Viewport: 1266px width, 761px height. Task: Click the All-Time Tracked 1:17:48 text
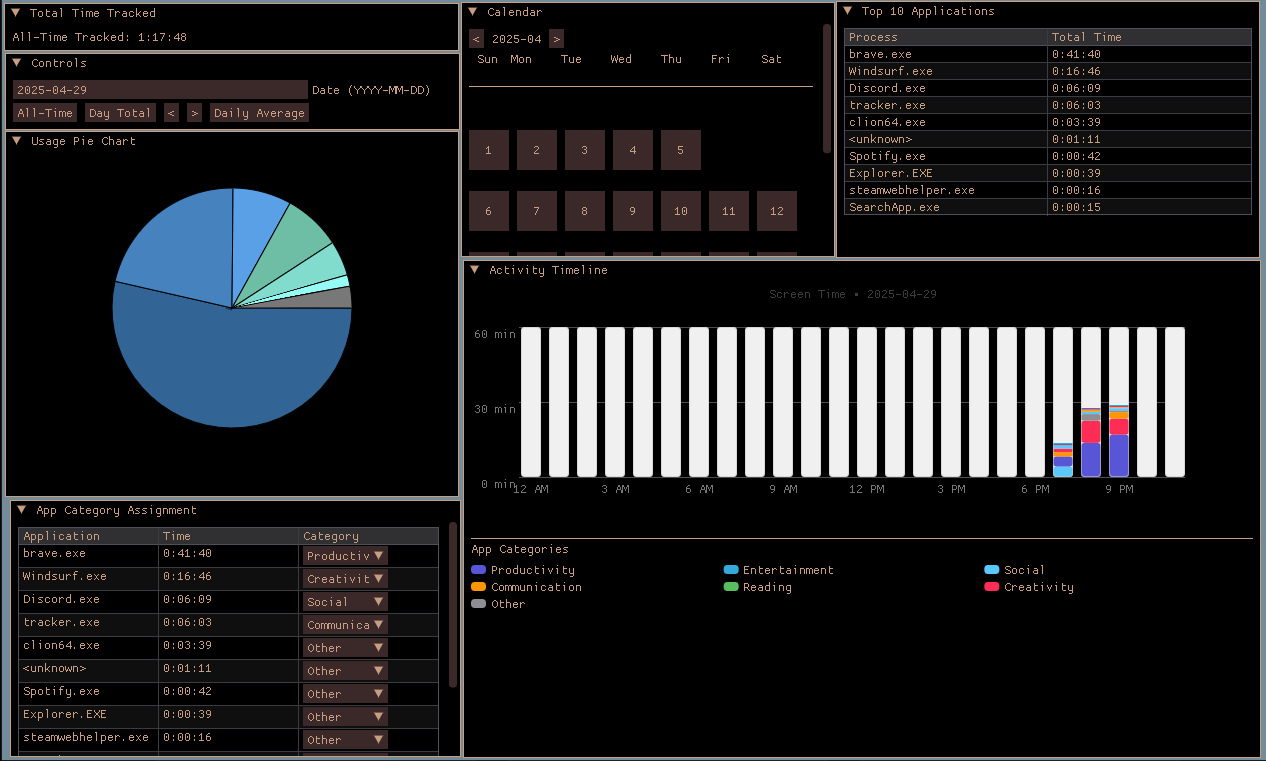(x=100, y=37)
